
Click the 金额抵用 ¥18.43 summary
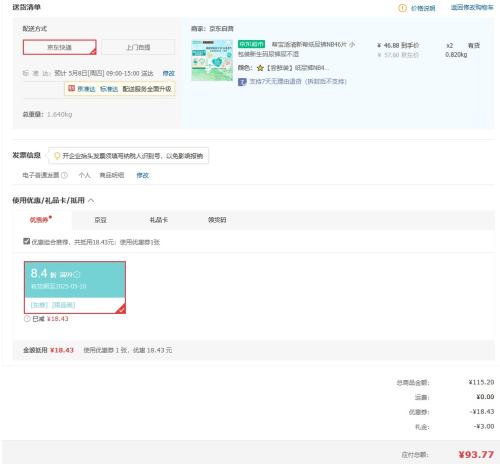pyautogui.click(x=48, y=350)
